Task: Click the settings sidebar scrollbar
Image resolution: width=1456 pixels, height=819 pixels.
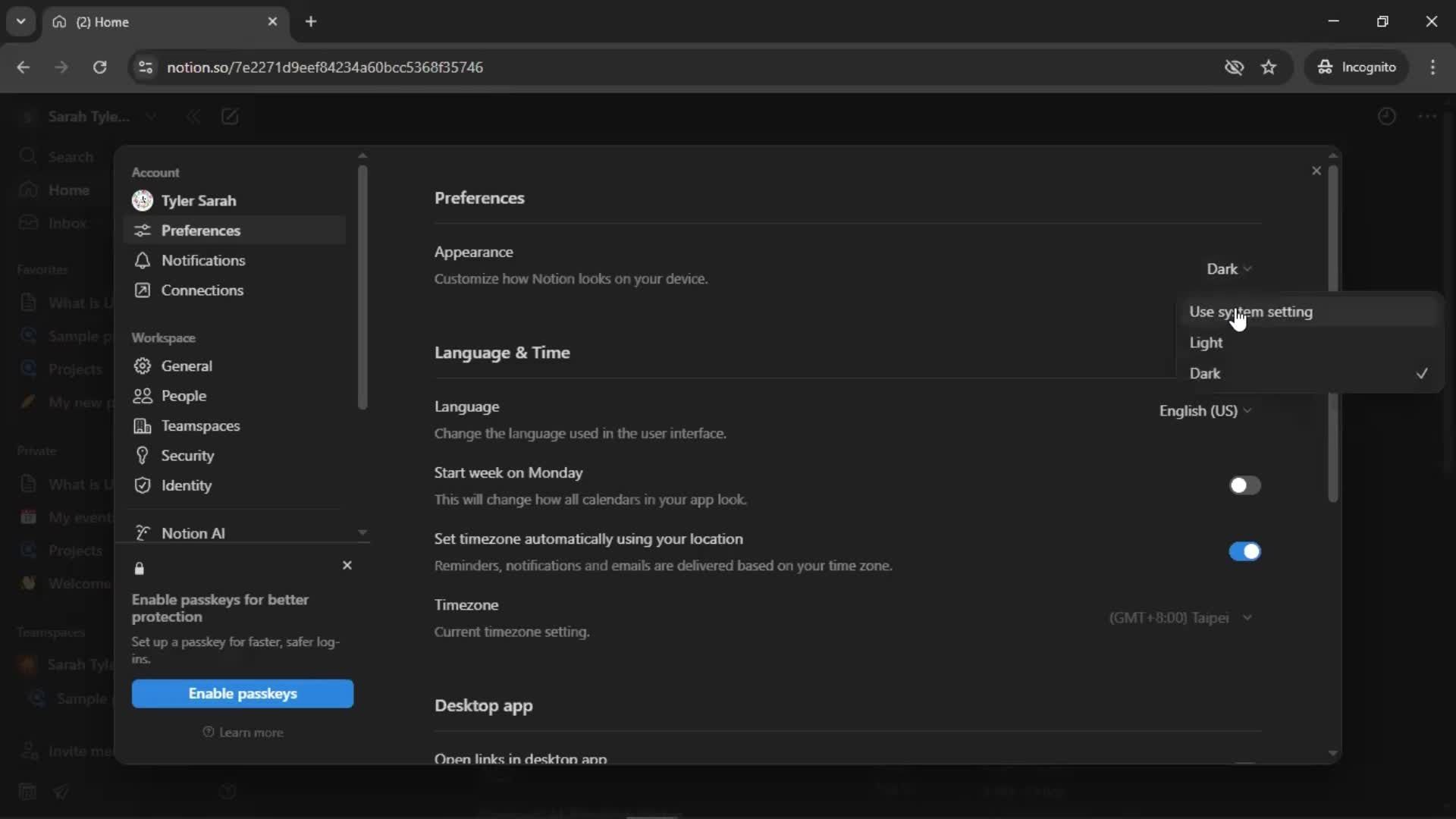Action: 362,287
